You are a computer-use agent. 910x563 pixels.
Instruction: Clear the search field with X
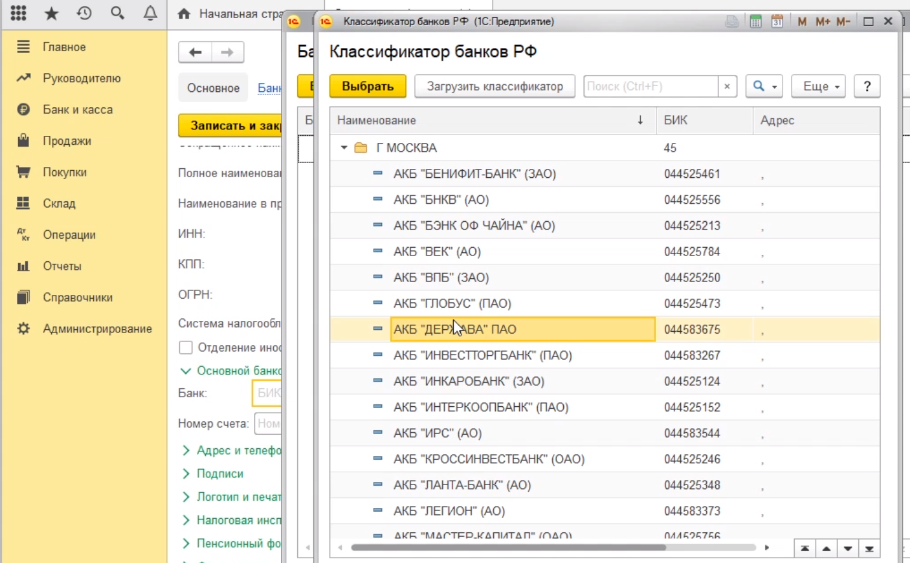727,86
